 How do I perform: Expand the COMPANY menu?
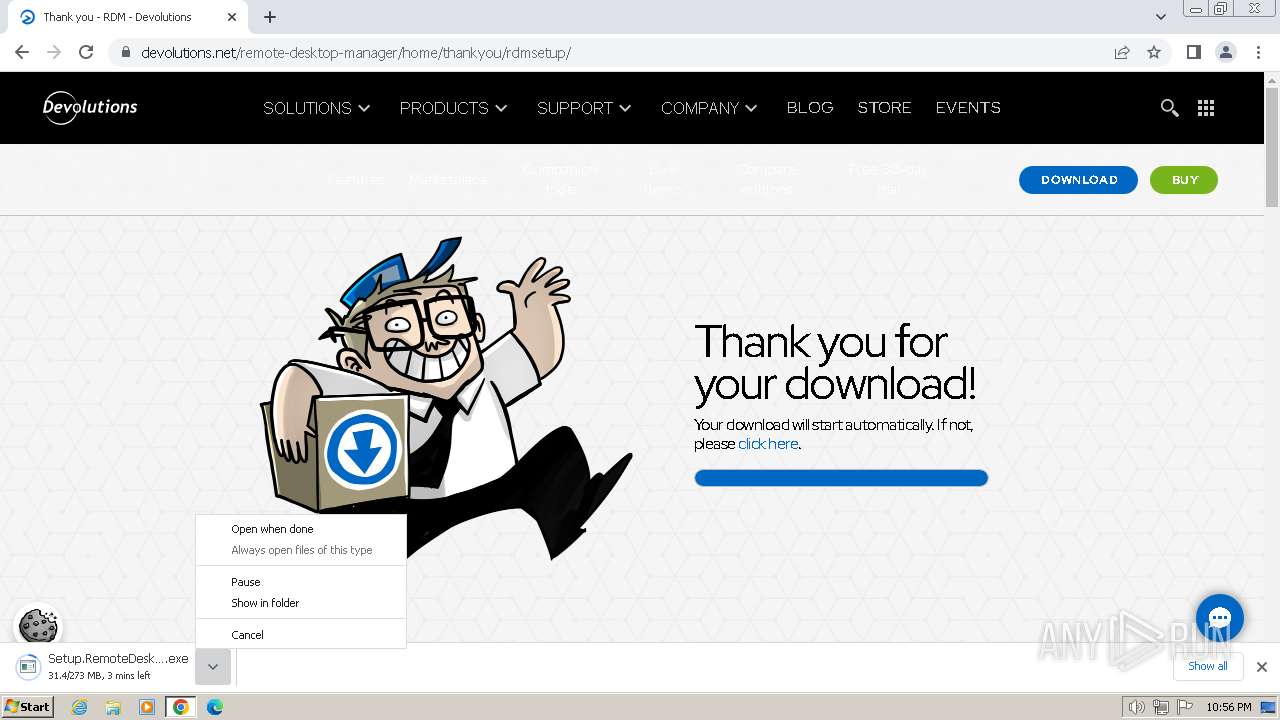pos(709,108)
